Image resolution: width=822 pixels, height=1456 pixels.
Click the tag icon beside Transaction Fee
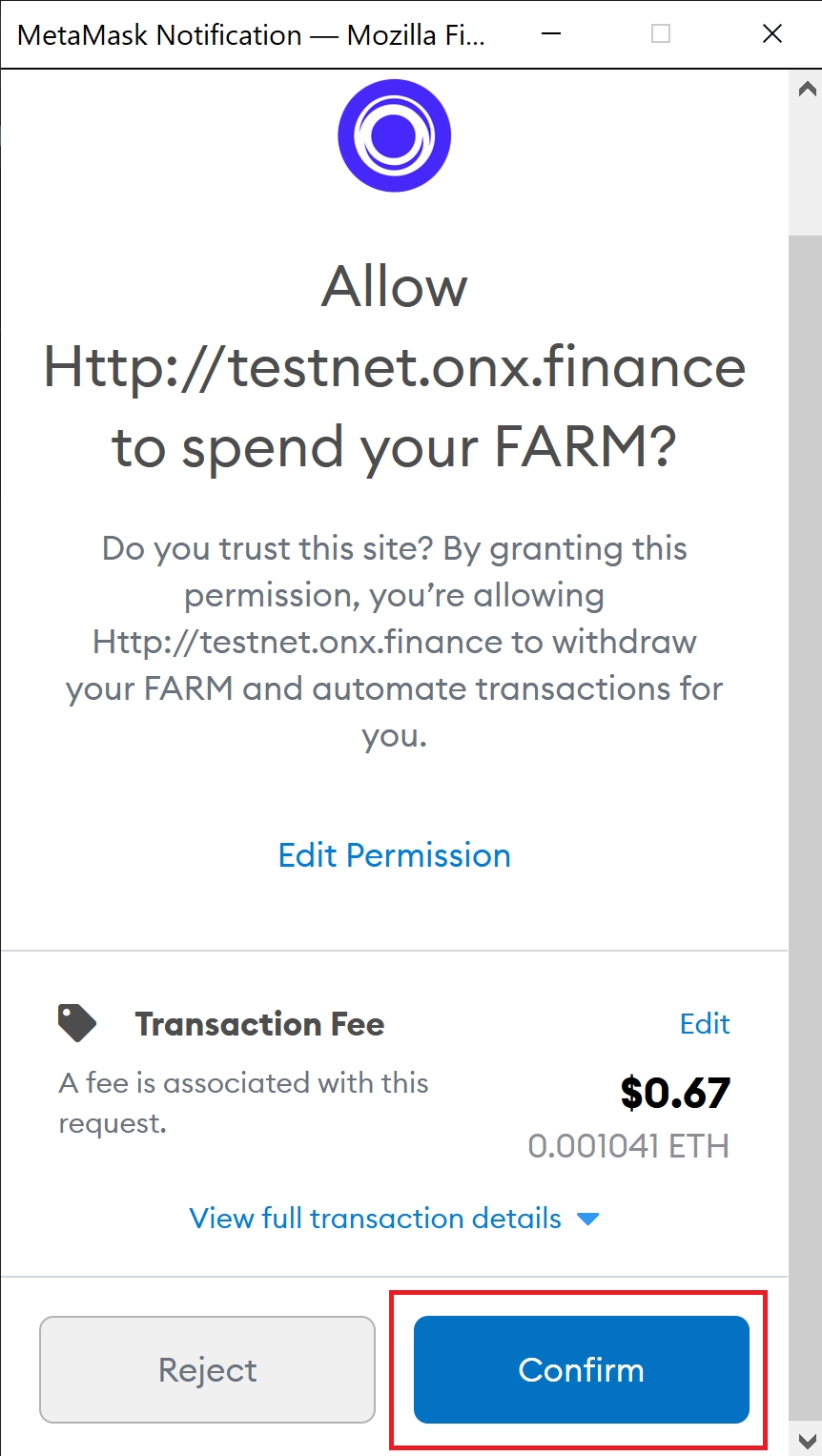point(77,1023)
